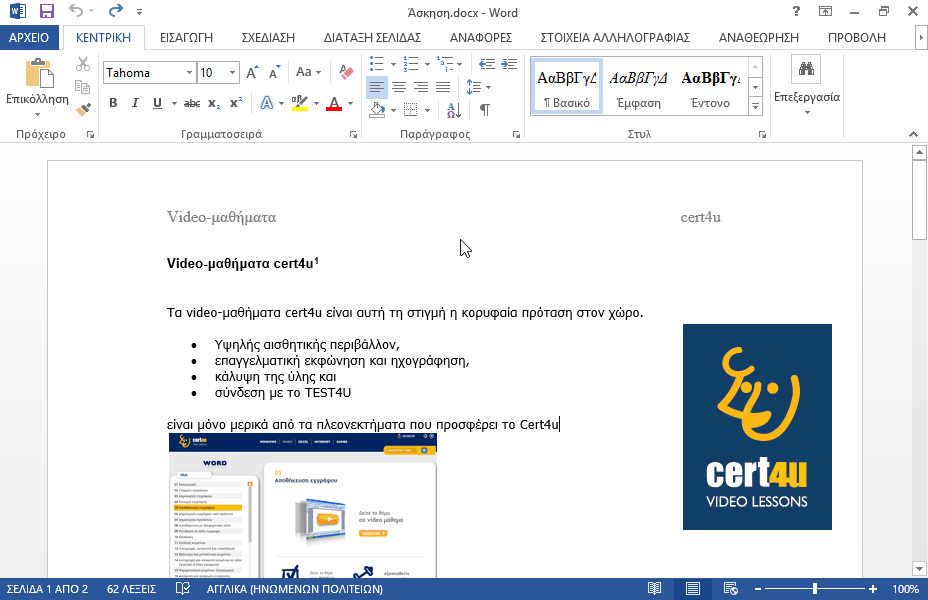Image resolution: width=928 pixels, height=600 pixels.
Task: Select the Word lesson screenshot image
Action: click(x=302, y=505)
